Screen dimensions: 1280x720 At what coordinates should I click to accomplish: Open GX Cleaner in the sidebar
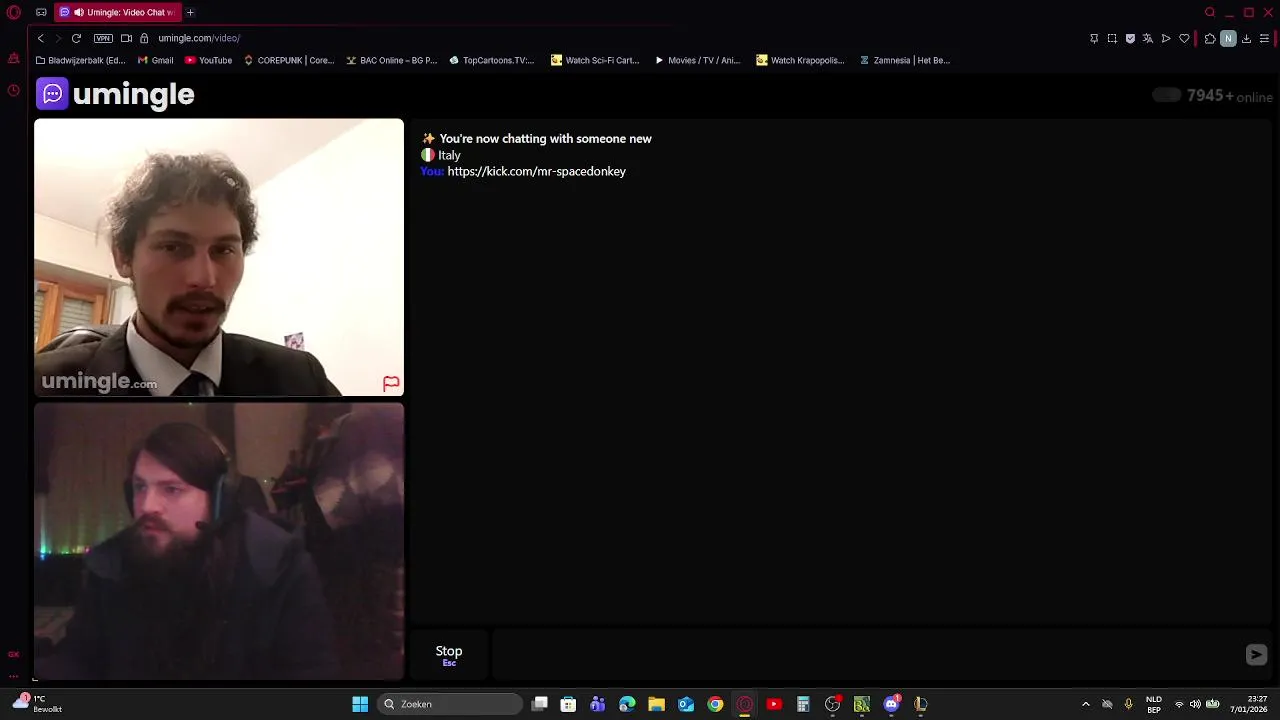click(14, 59)
